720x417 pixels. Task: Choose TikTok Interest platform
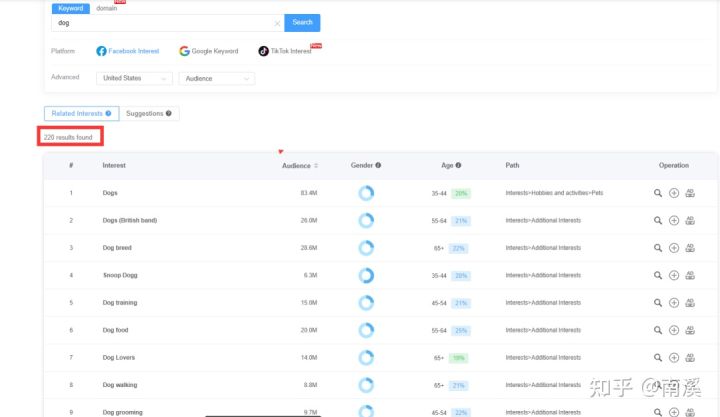[285, 51]
